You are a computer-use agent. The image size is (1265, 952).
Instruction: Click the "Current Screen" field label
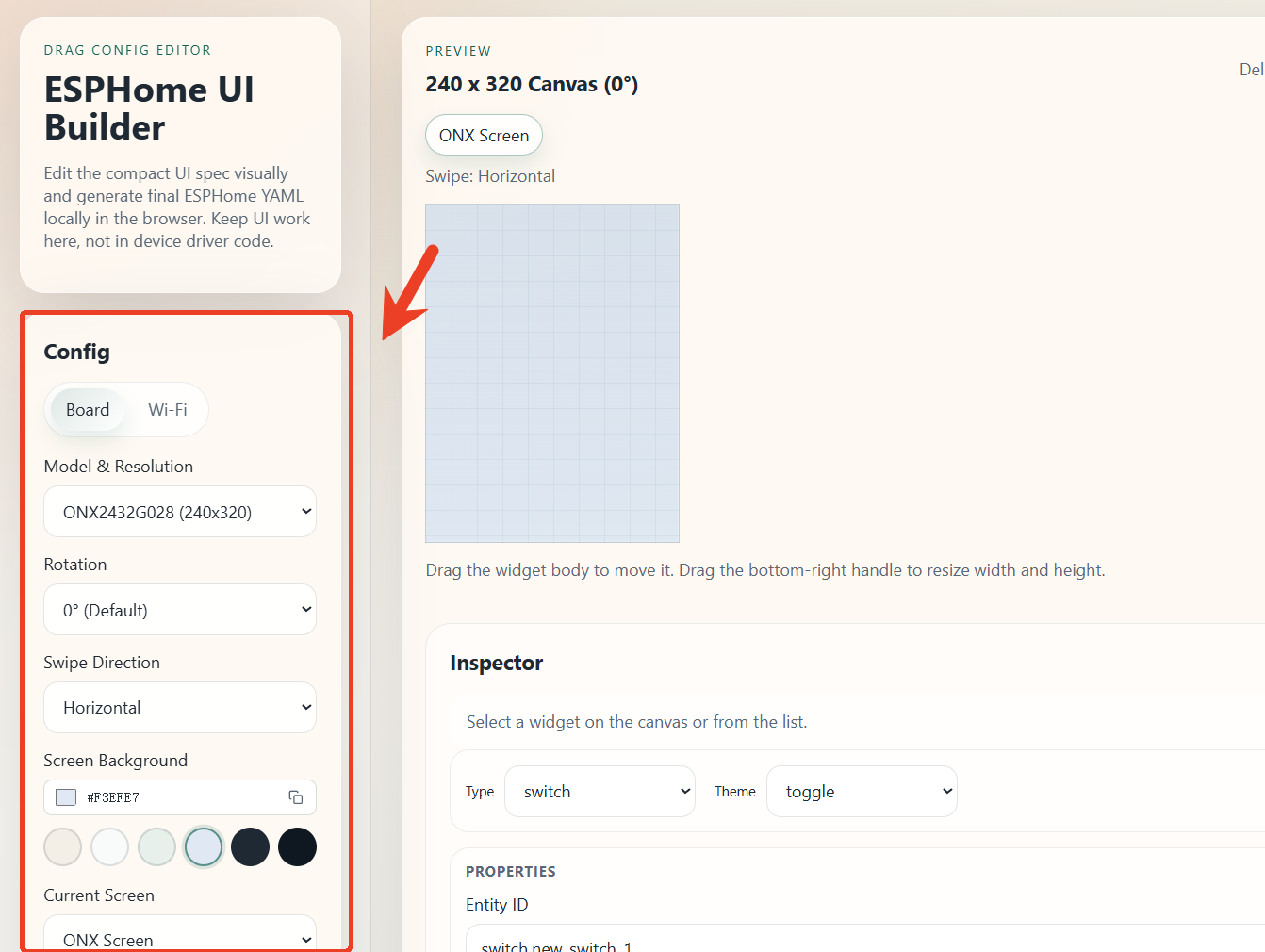(x=99, y=895)
